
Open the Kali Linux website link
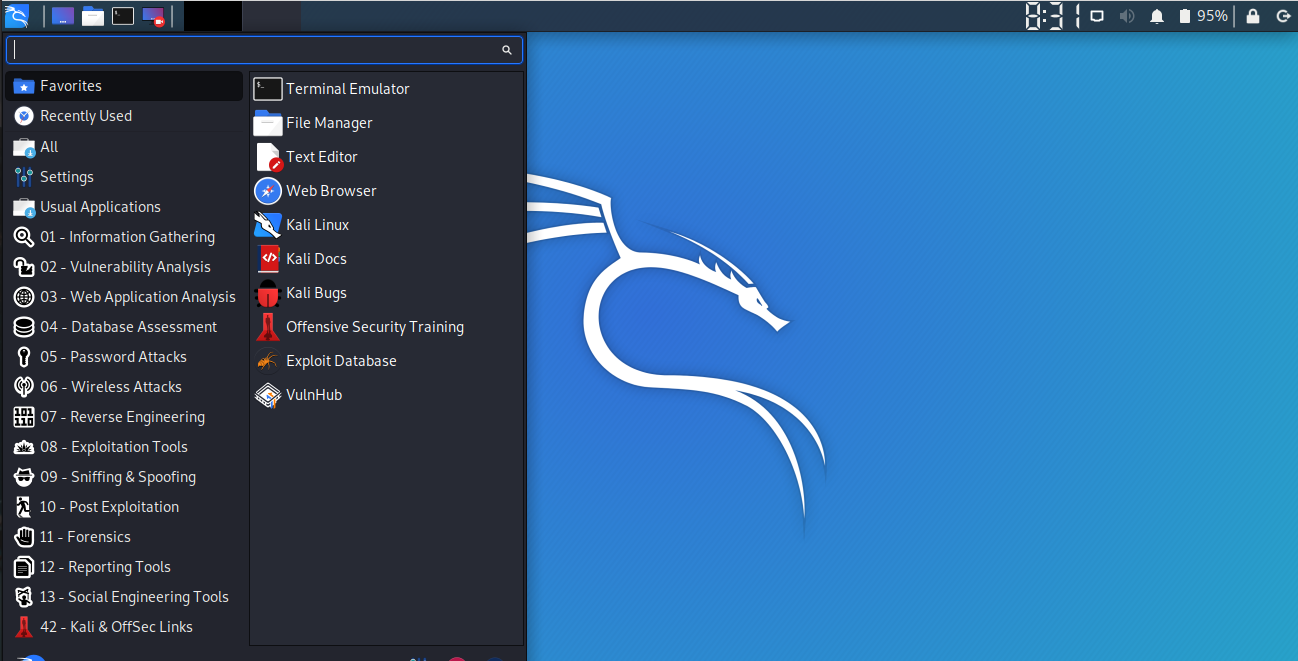tap(386, 225)
